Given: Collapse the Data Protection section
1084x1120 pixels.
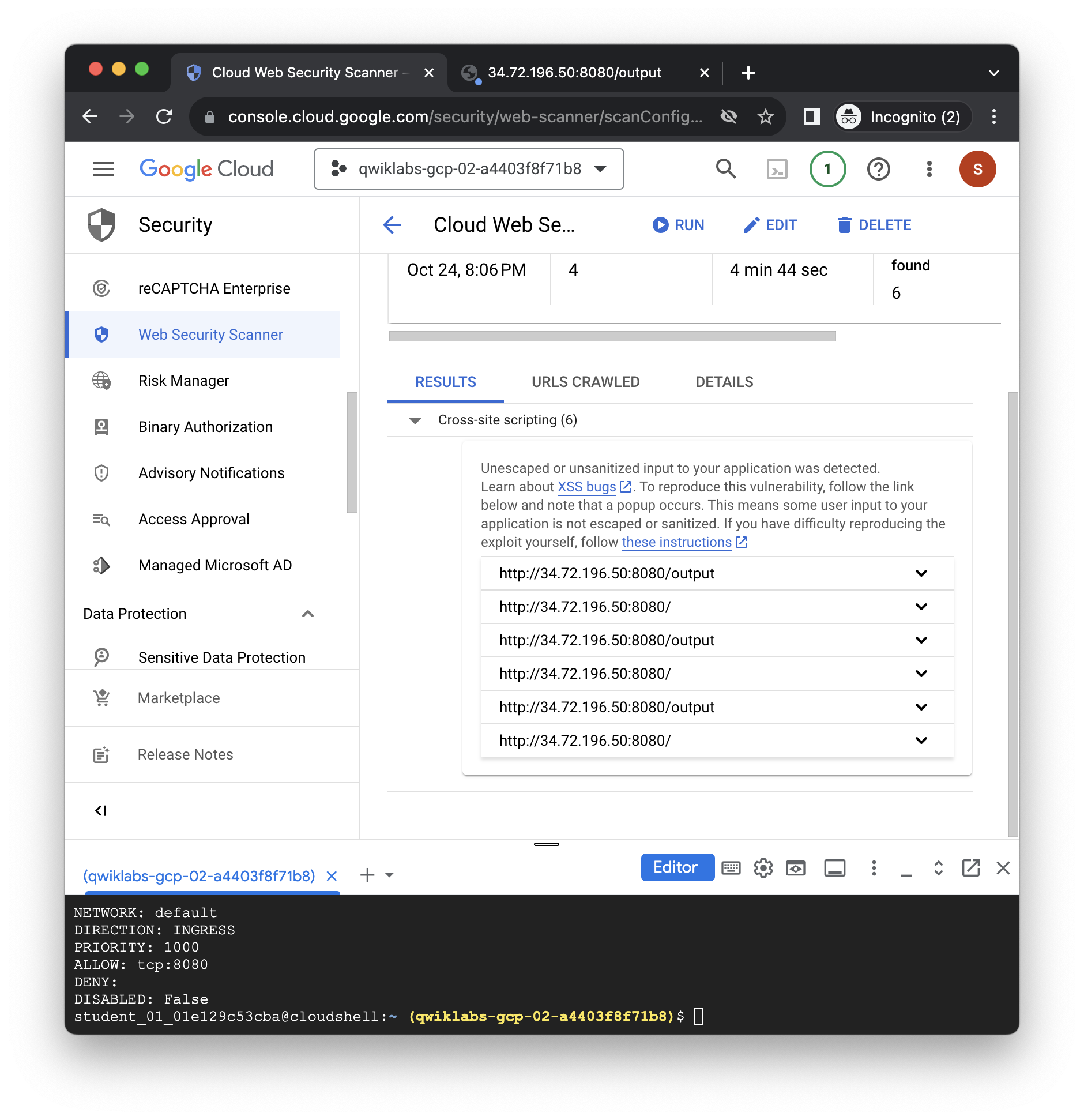Looking at the screenshot, I should [308, 614].
